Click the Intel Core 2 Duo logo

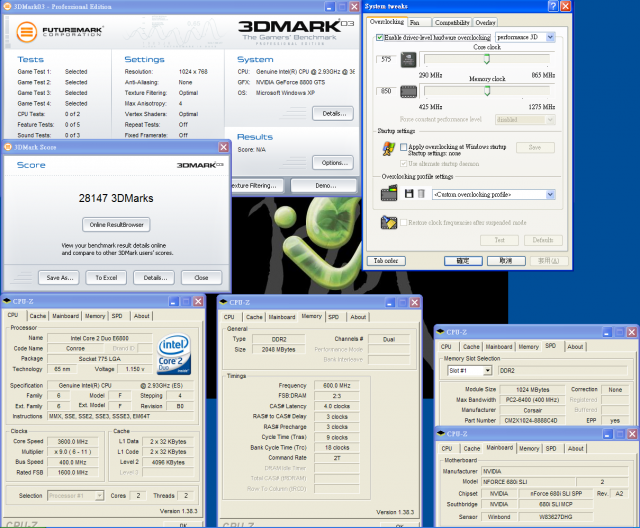point(174,354)
